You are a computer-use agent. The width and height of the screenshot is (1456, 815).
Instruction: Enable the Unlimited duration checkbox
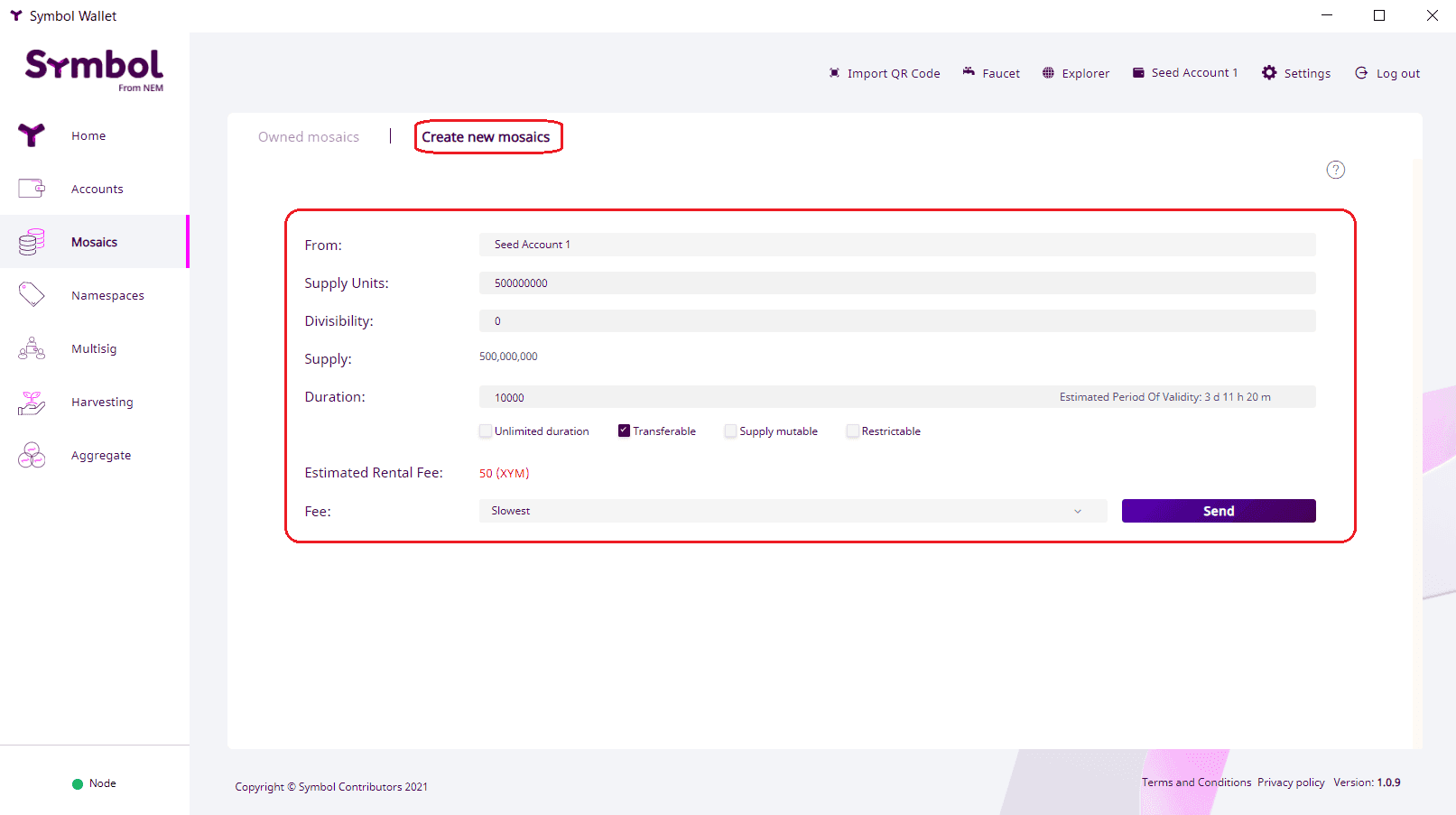(x=486, y=431)
